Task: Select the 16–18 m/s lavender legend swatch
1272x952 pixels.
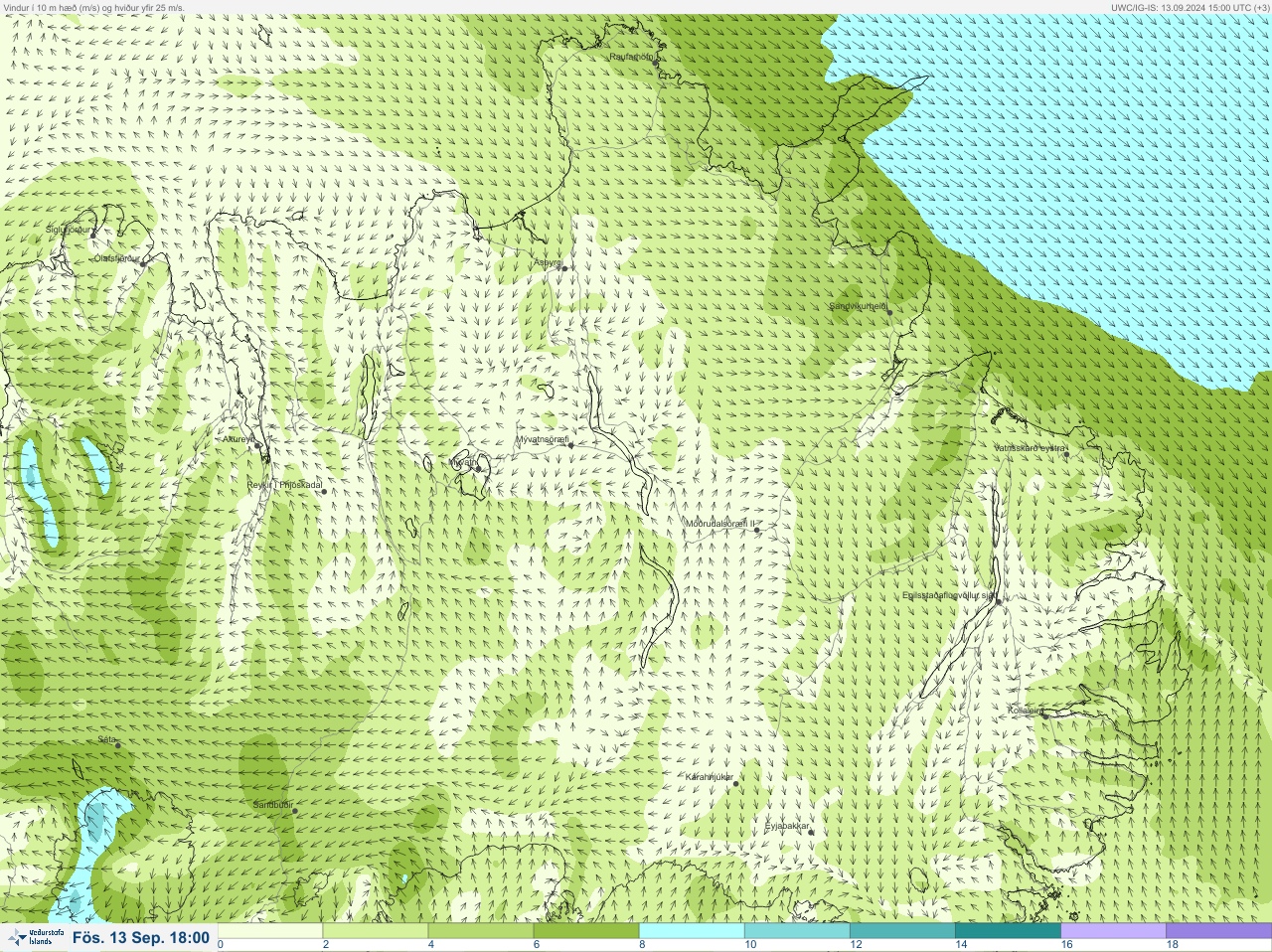Action: pos(1113,931)
